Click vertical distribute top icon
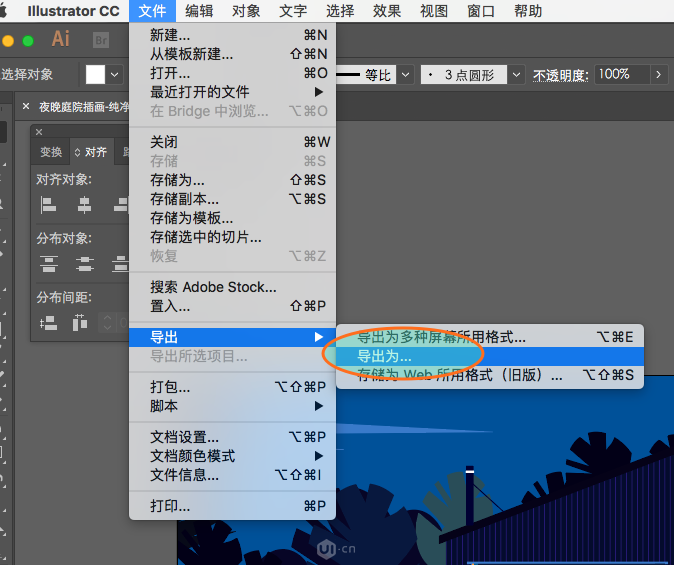Viewport: 674px width, 565px height. pyautogui.click(x=49, y=264)
